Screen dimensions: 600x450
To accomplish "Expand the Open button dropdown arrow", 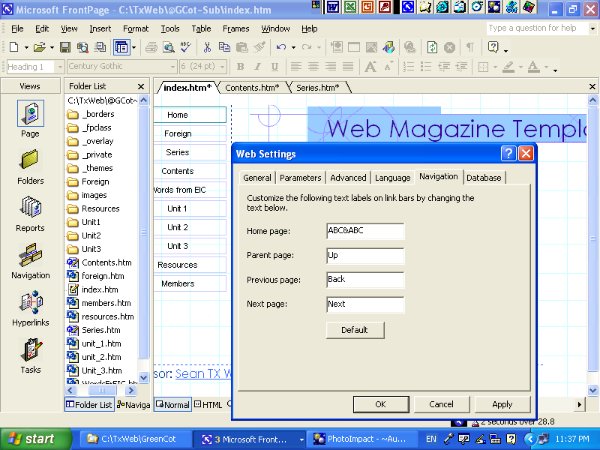I will point(52,47).
